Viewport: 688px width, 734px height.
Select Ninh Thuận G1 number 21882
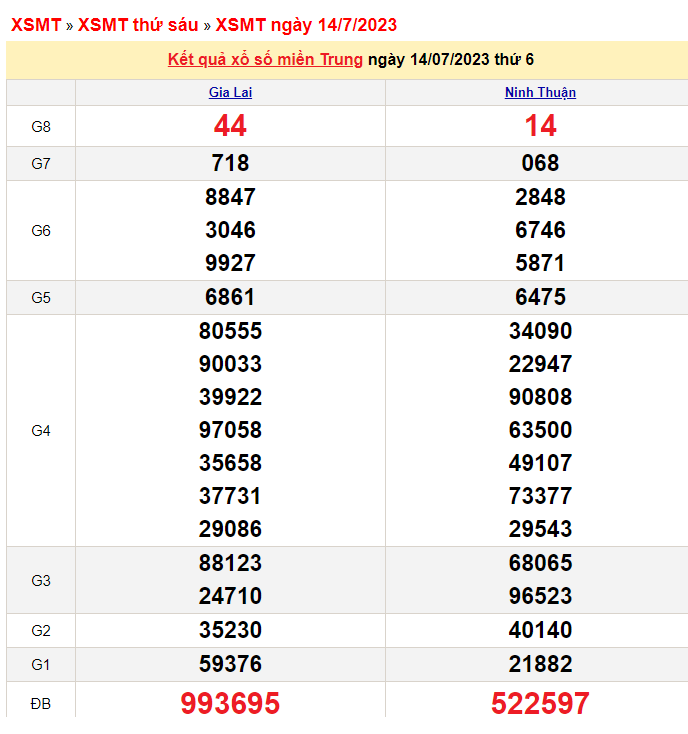pos(540,664)
